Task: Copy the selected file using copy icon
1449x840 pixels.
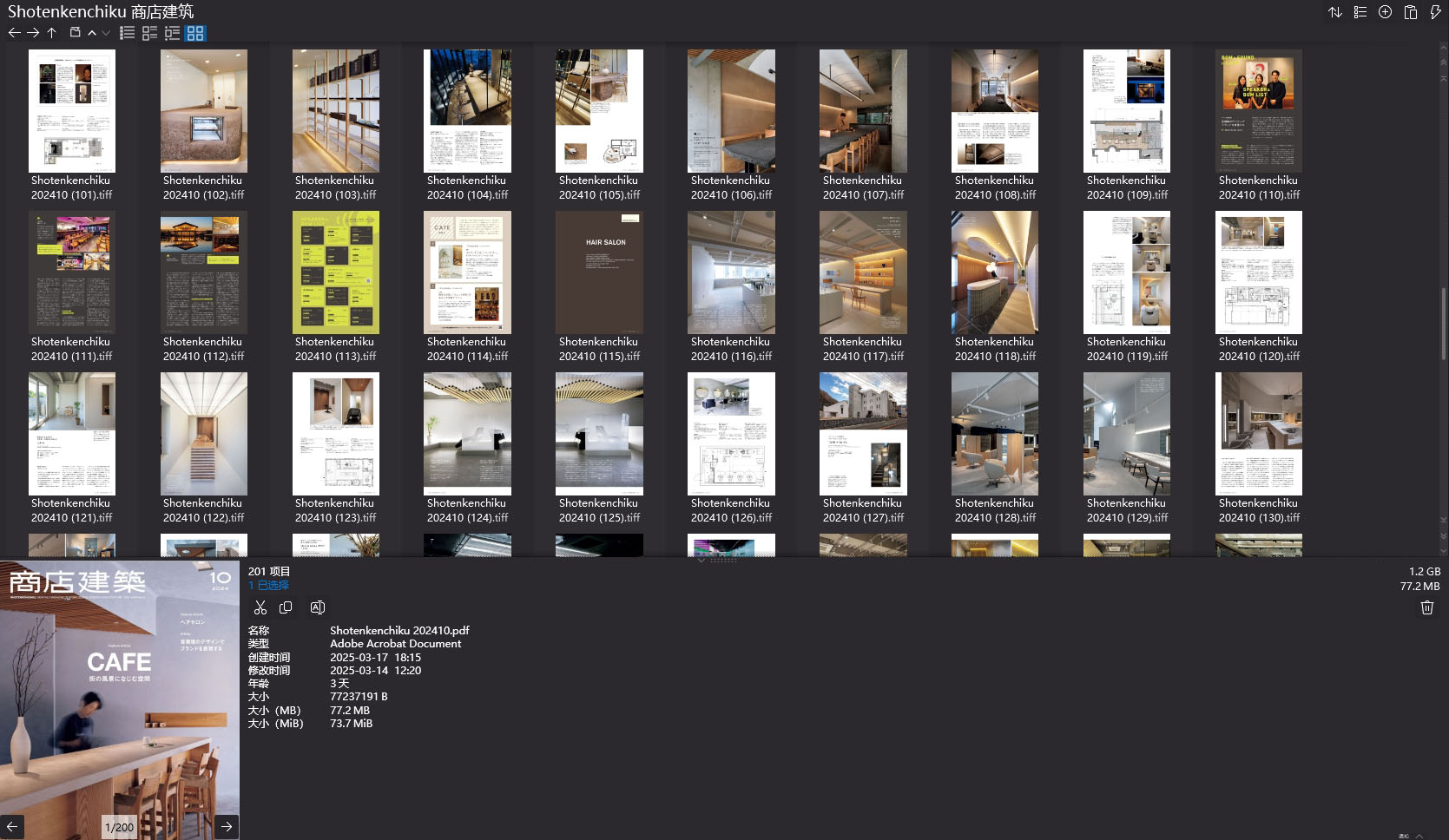Action: (x=286, y=607)
